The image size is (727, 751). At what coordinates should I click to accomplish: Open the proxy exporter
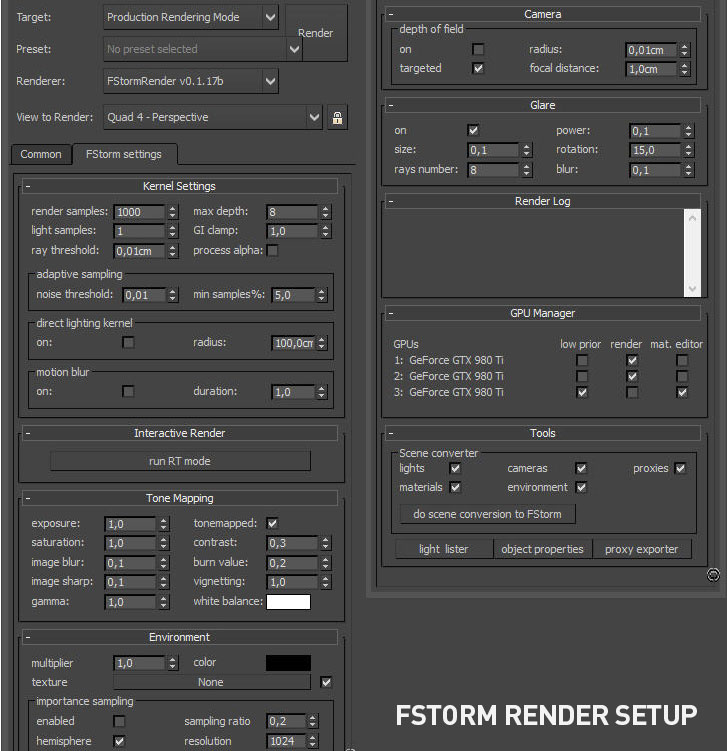coord(642,549)
